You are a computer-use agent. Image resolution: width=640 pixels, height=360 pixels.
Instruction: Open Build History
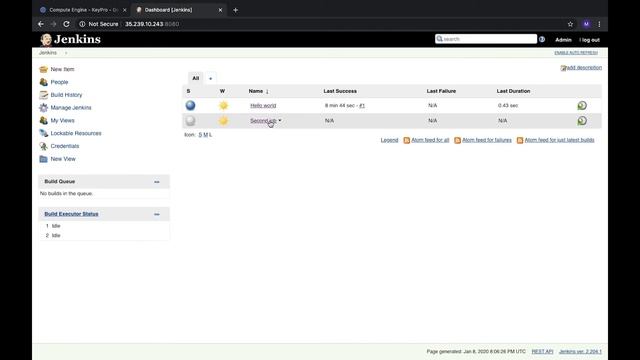[66, 95]
